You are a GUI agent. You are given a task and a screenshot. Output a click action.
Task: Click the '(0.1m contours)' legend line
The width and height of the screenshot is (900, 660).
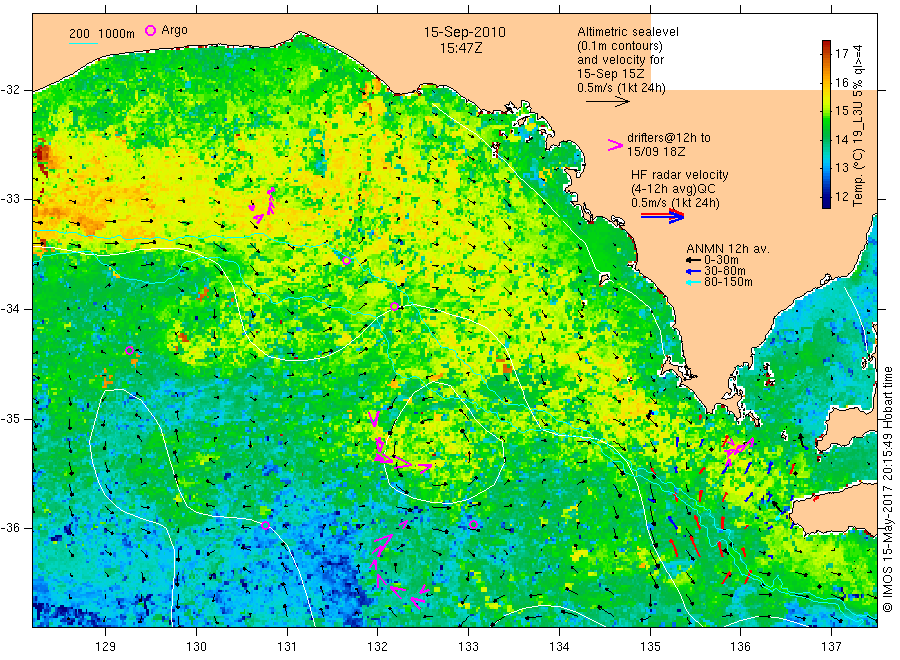pyautogui.click(x=619, y=46)
